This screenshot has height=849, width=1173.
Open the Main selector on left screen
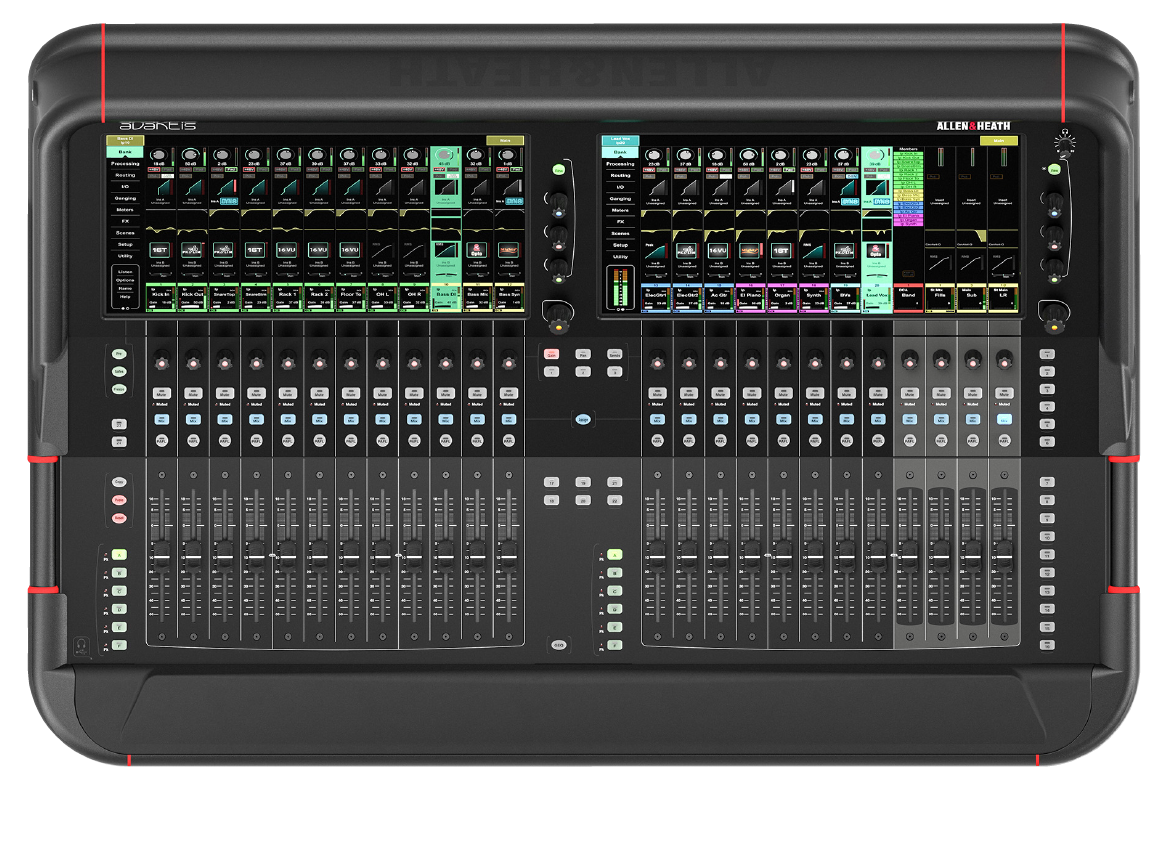pos(504,141)
